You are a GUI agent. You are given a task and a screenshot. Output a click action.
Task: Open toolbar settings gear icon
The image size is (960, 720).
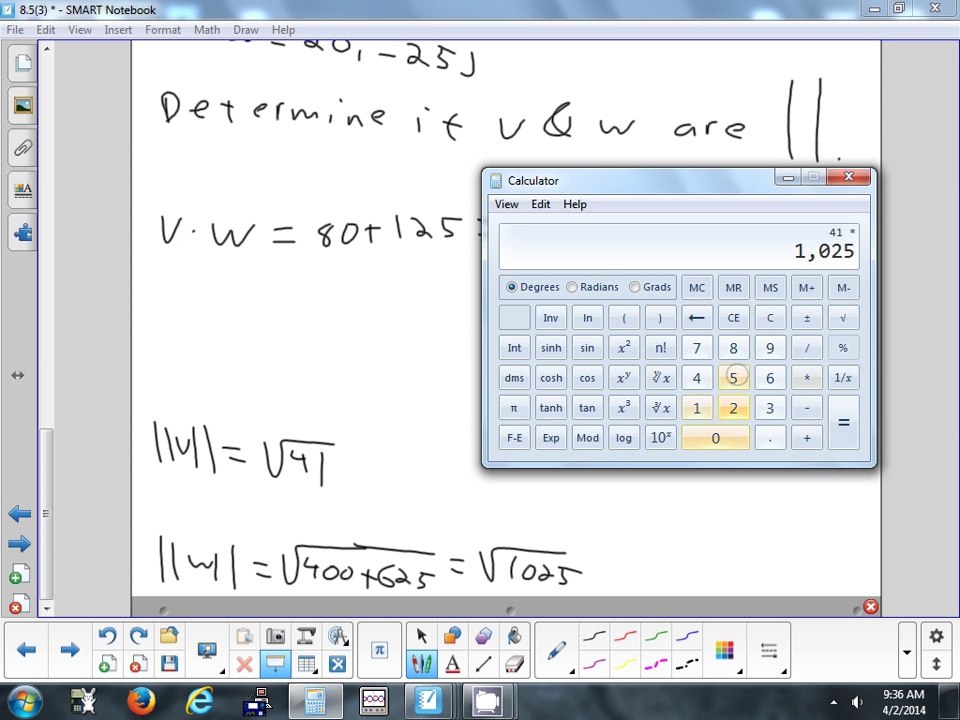click(x=936, y=637)
